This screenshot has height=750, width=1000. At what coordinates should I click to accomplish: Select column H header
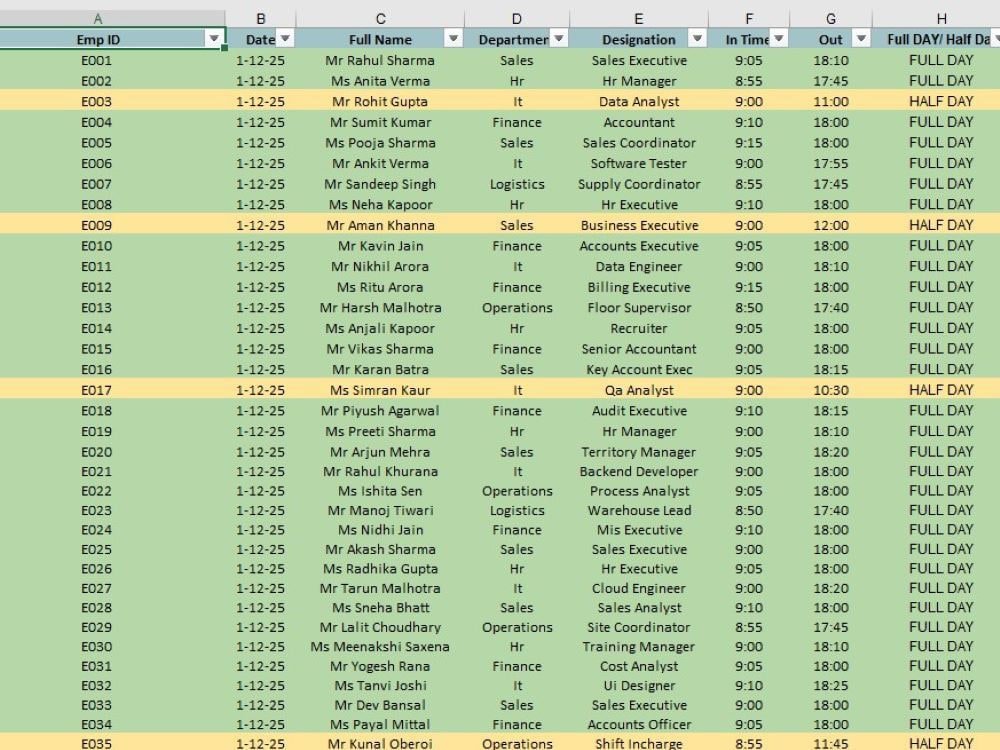coord(941,19)
